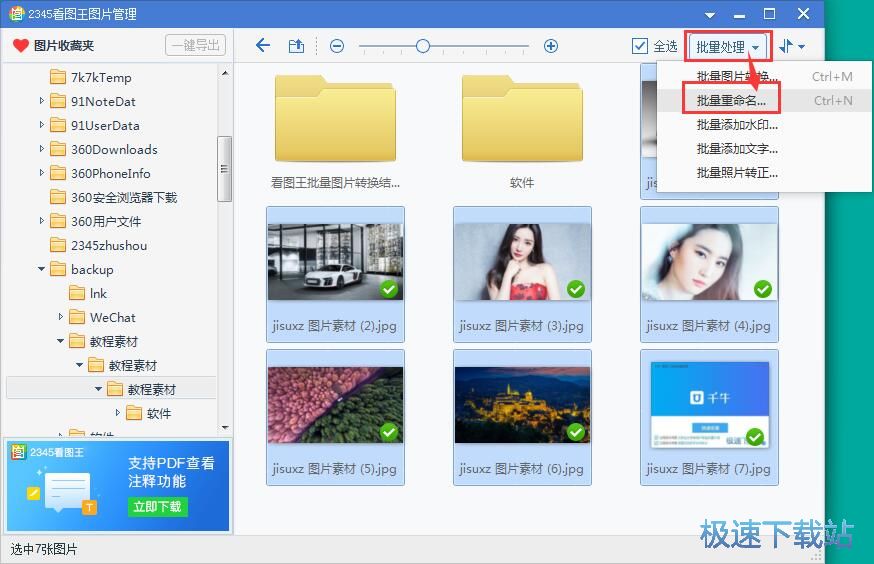Zoom in thumbnails with plus icon
Image resolution: width=874 pixels, height=564 pixels.
click(x=551, y=46)
